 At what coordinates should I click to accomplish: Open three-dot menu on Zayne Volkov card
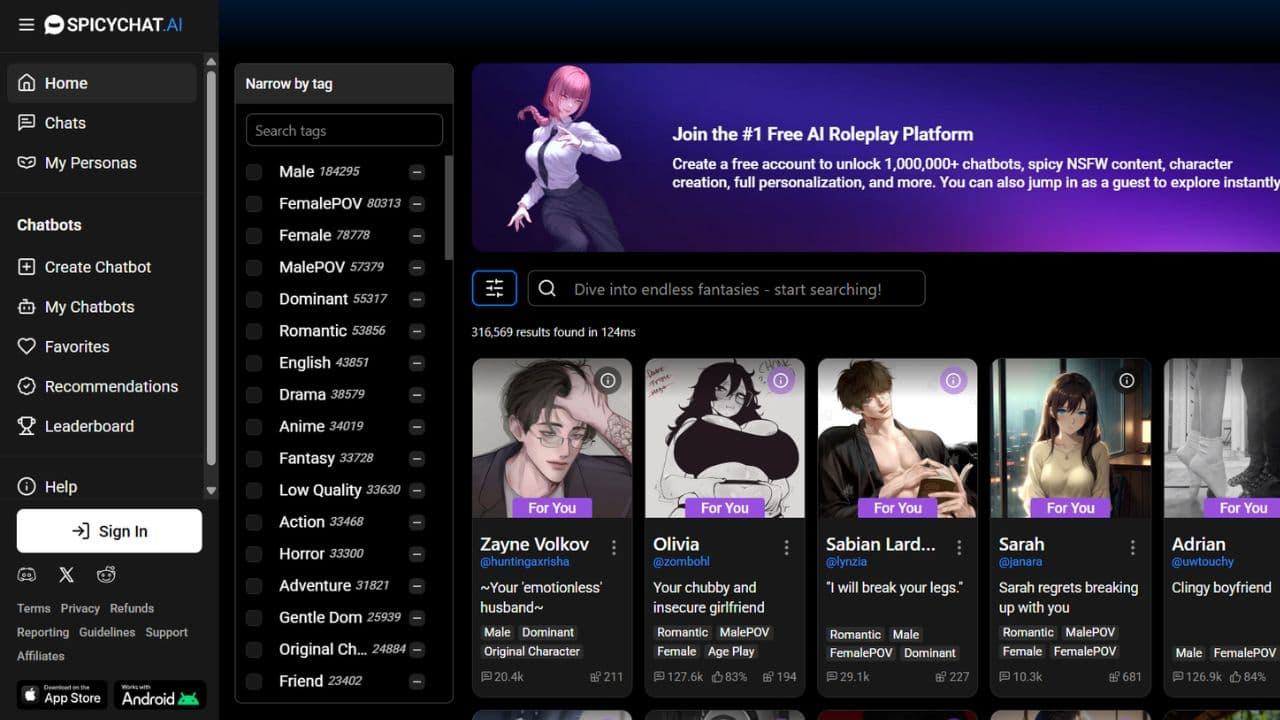coord(614,547)
